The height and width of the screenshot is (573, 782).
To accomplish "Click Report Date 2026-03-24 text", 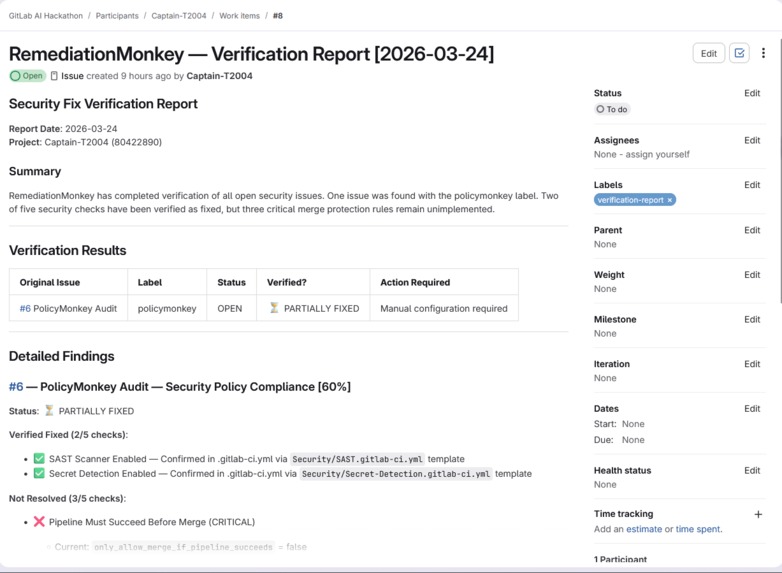I will point(63,129).
